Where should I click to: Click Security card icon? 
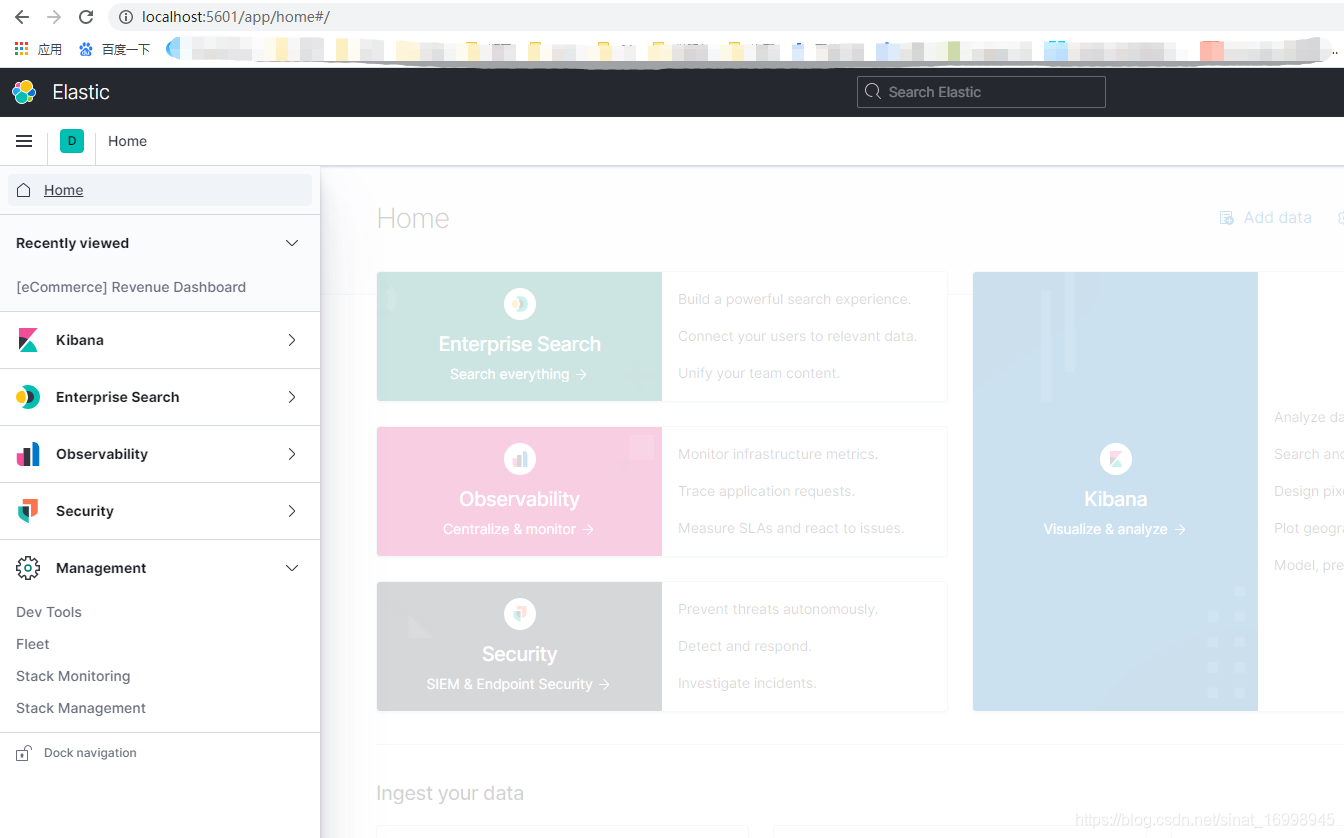pyautogui.click(x=520, y=614)
